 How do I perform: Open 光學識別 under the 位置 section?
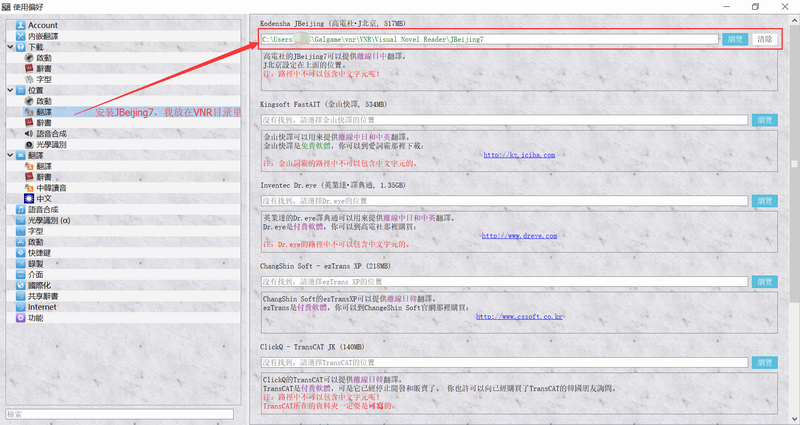pyautogui.click(x=29, y=144)
